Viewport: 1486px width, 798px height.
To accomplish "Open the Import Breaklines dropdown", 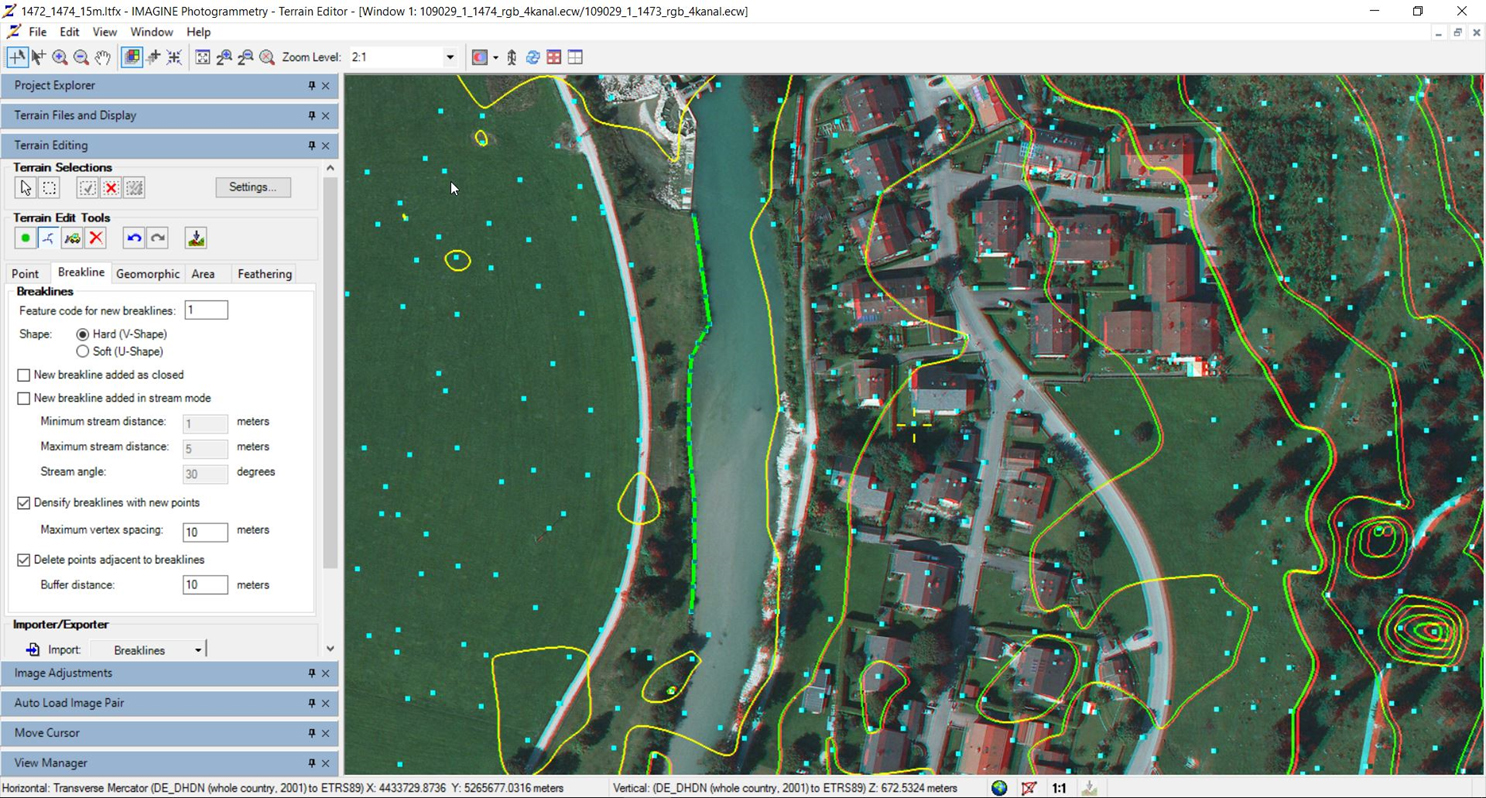I will [198, 650].
